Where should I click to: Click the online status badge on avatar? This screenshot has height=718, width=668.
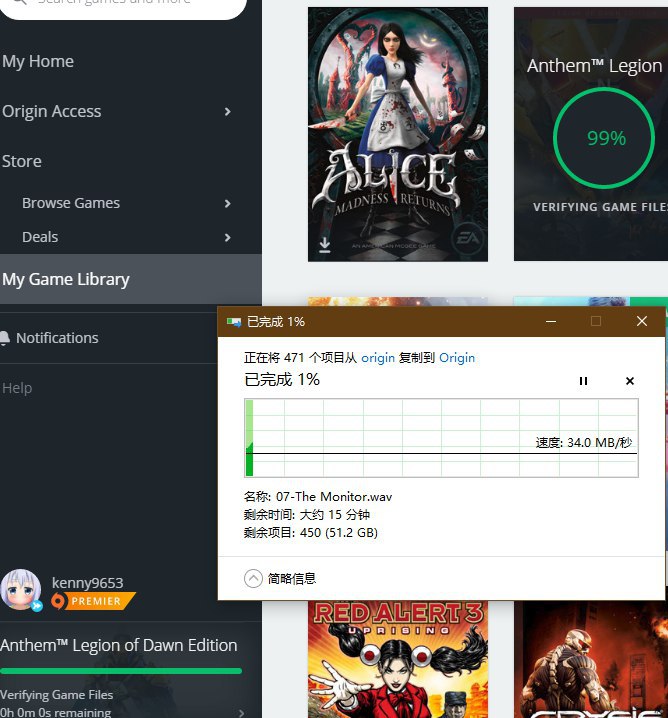tap(37, 606)
